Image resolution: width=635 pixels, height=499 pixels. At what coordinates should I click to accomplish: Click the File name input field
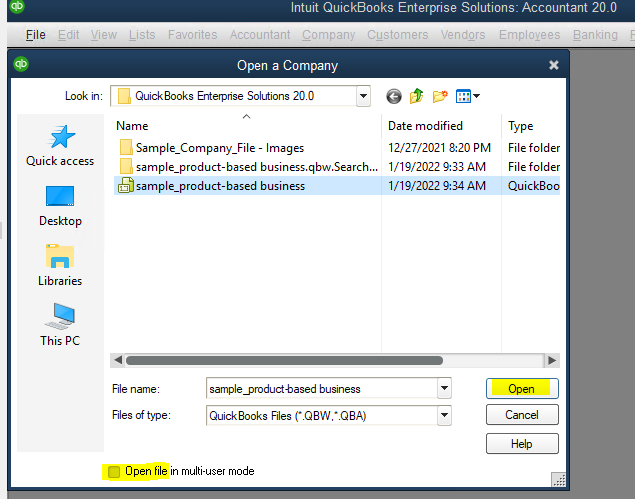pyautogui.click(x=322, y=389)
